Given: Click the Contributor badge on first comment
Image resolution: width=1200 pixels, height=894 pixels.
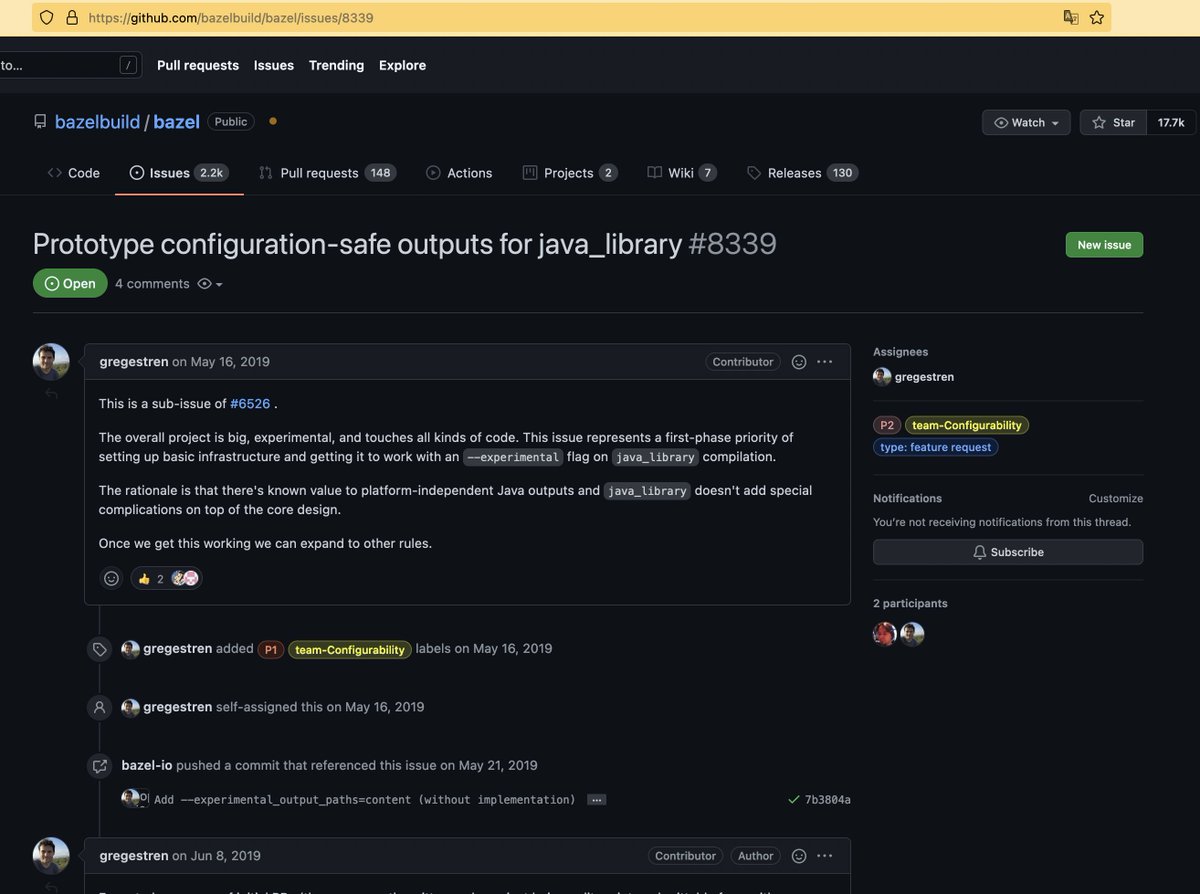Looking at the screenshot, I should [x=743, y=362].
